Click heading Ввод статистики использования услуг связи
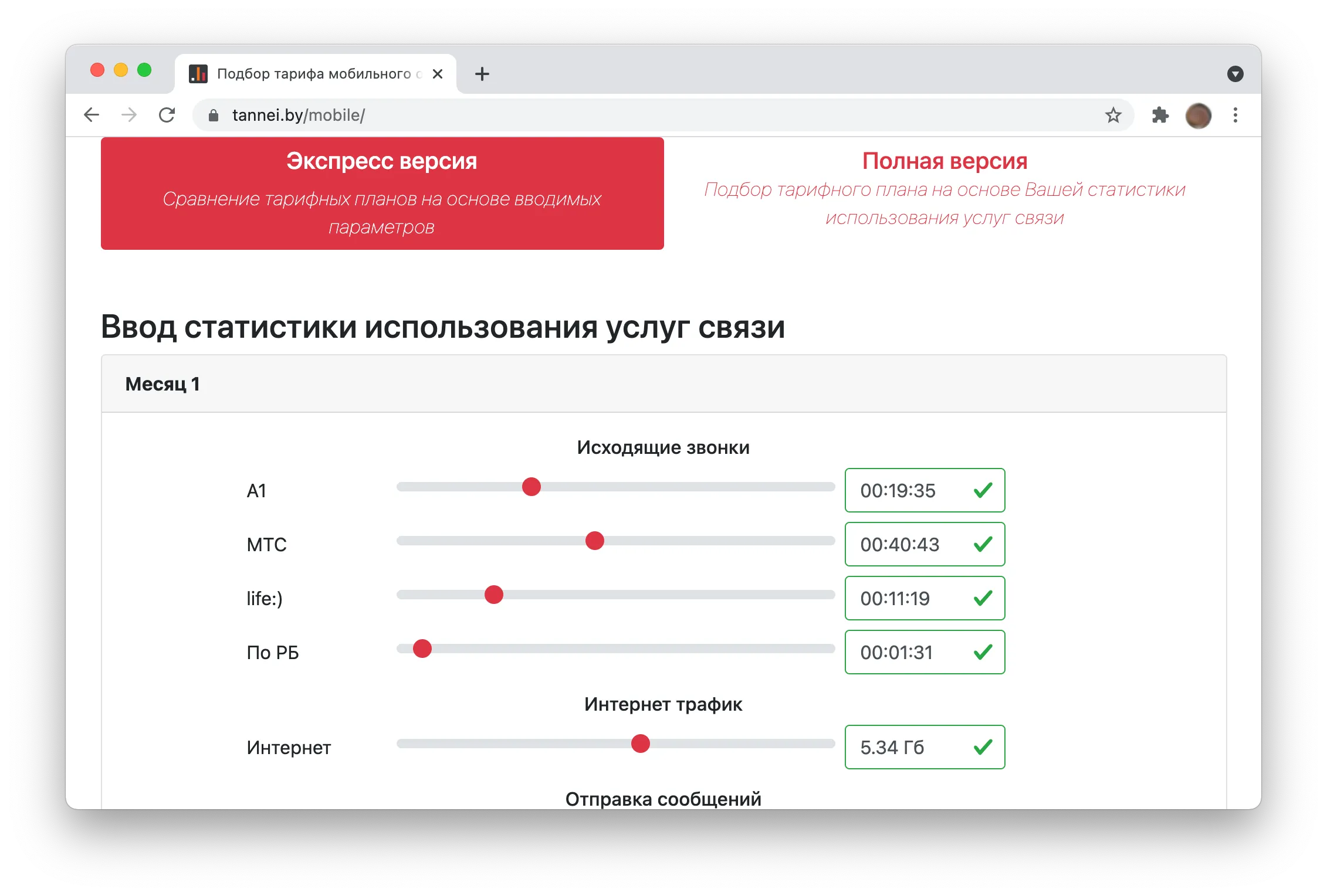1327x896 pixels. 443,327
